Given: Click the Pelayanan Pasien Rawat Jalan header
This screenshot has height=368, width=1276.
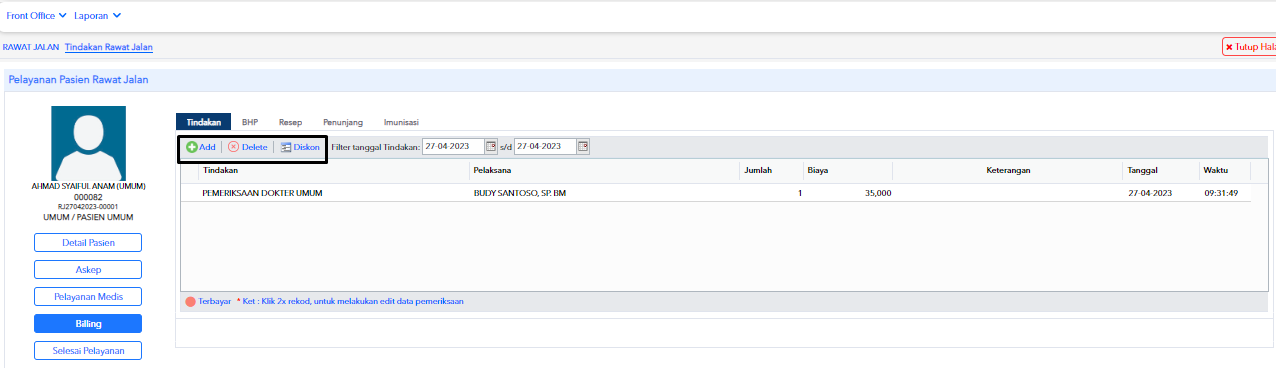Looking at the screenshot, I should point(78,80).
